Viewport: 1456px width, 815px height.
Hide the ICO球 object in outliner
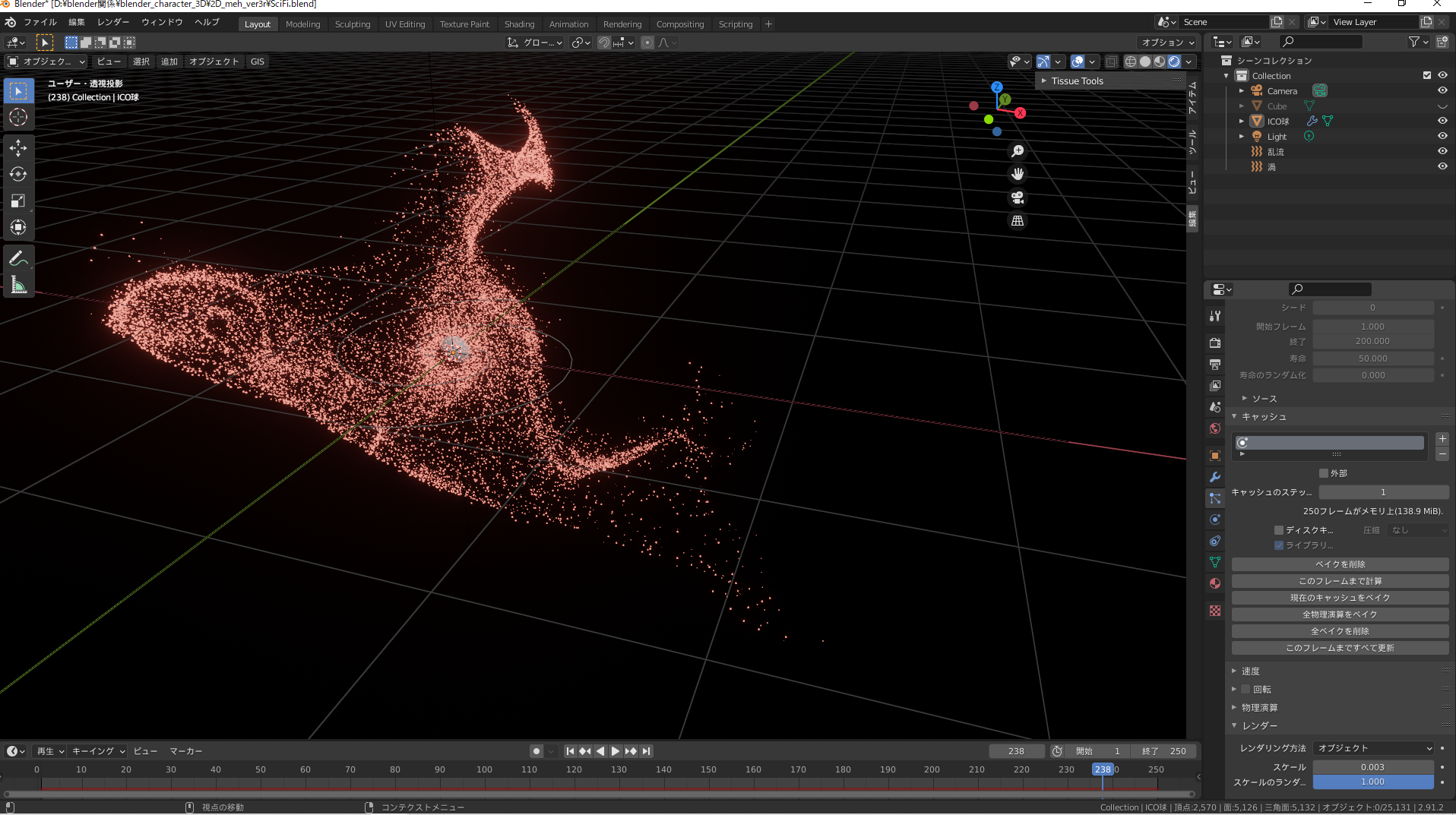[x=1442, y=121]
